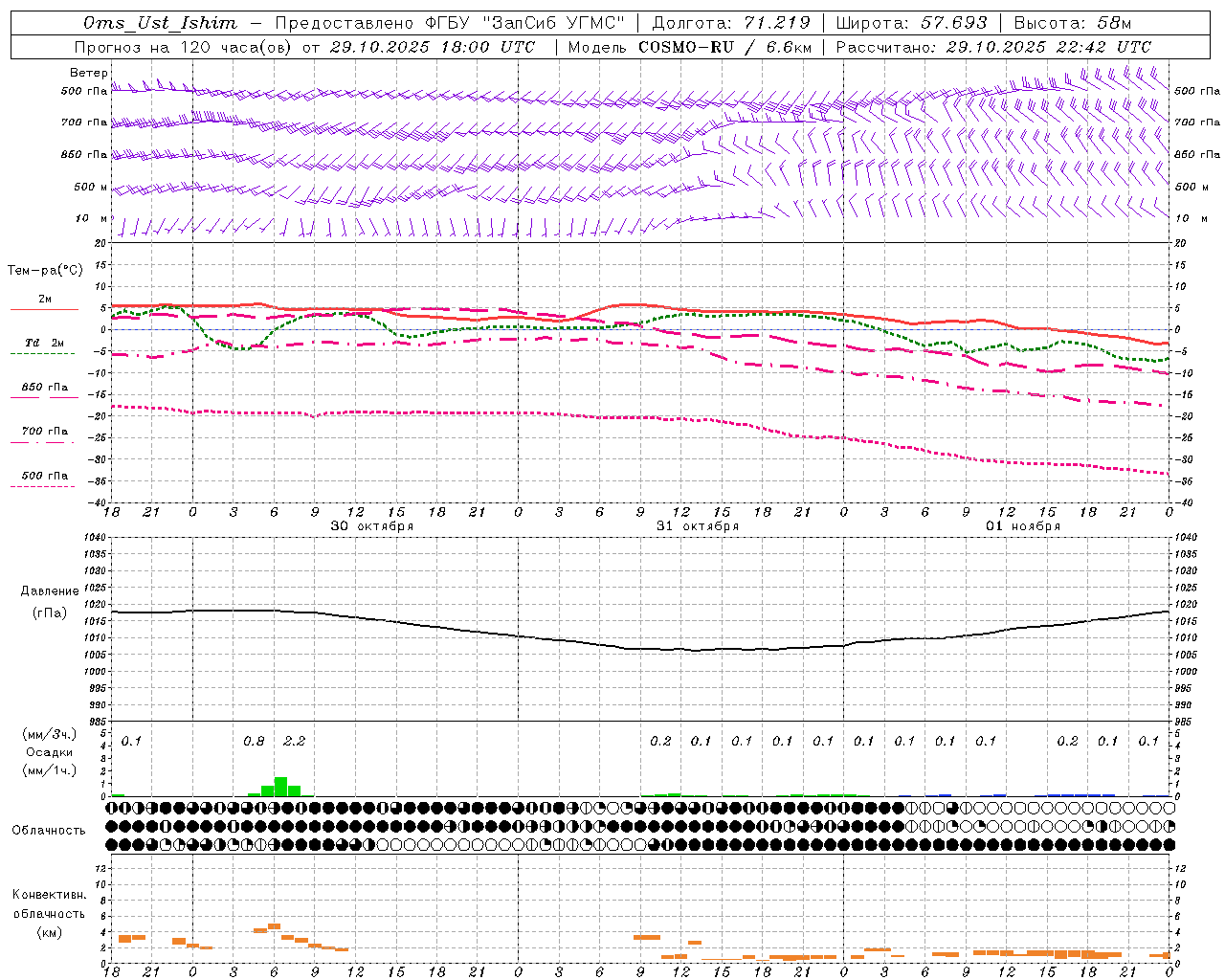Click the Конвективн. облачность label
Viewport: 1225px width, 980px height.
point(49,903)
